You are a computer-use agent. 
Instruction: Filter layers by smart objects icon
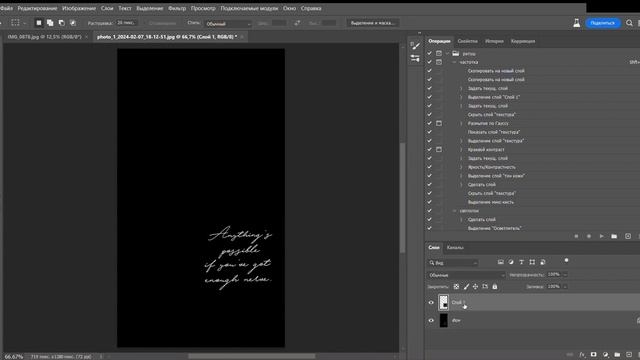click(542, 262)
